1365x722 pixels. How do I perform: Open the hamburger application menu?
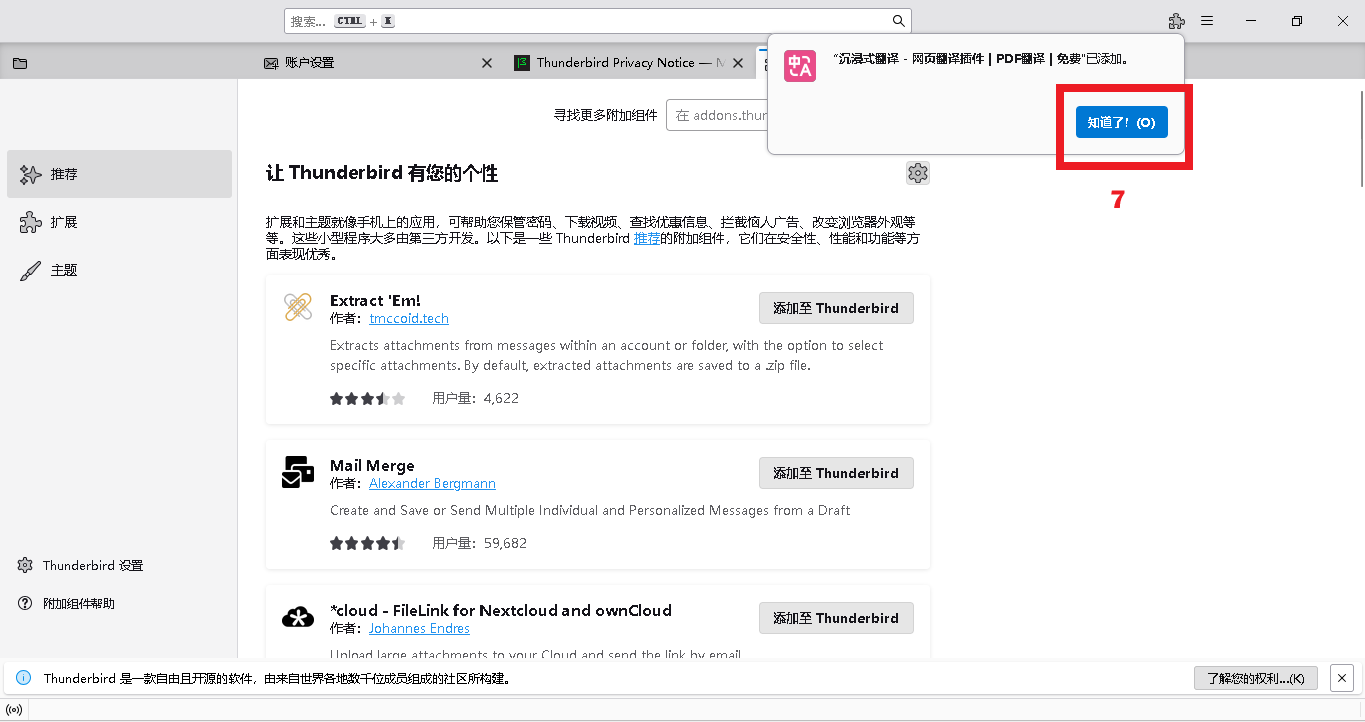click(1207, 21)
